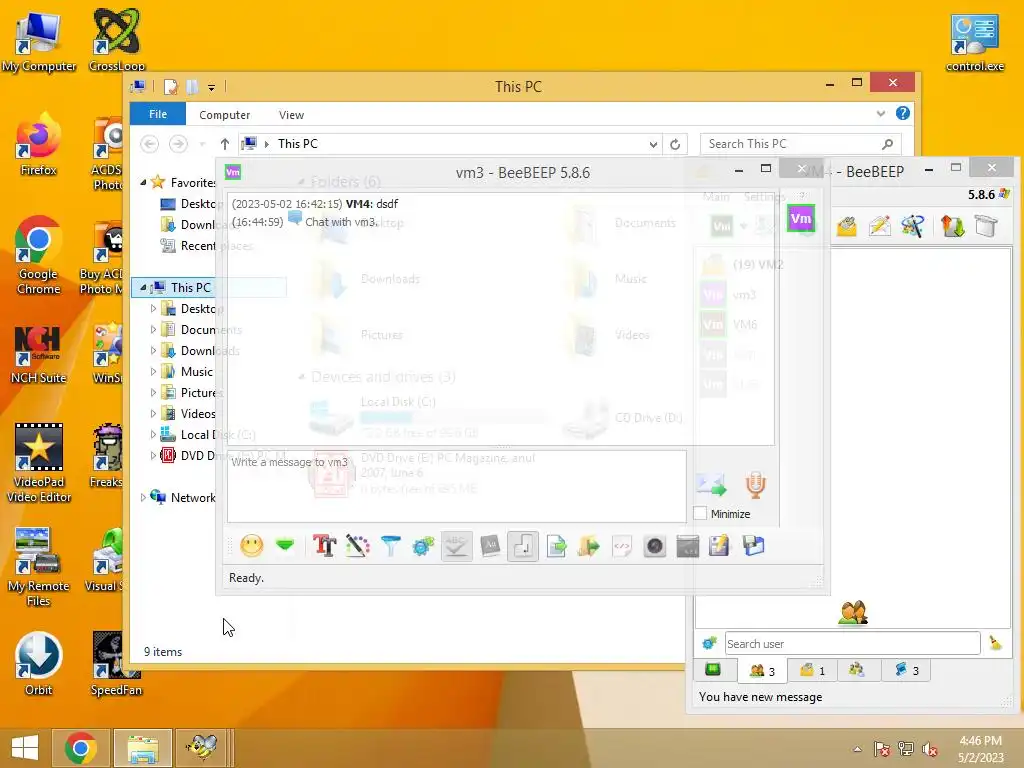Switch to the green screen tab in BeeBEEP

coord(712,669)
